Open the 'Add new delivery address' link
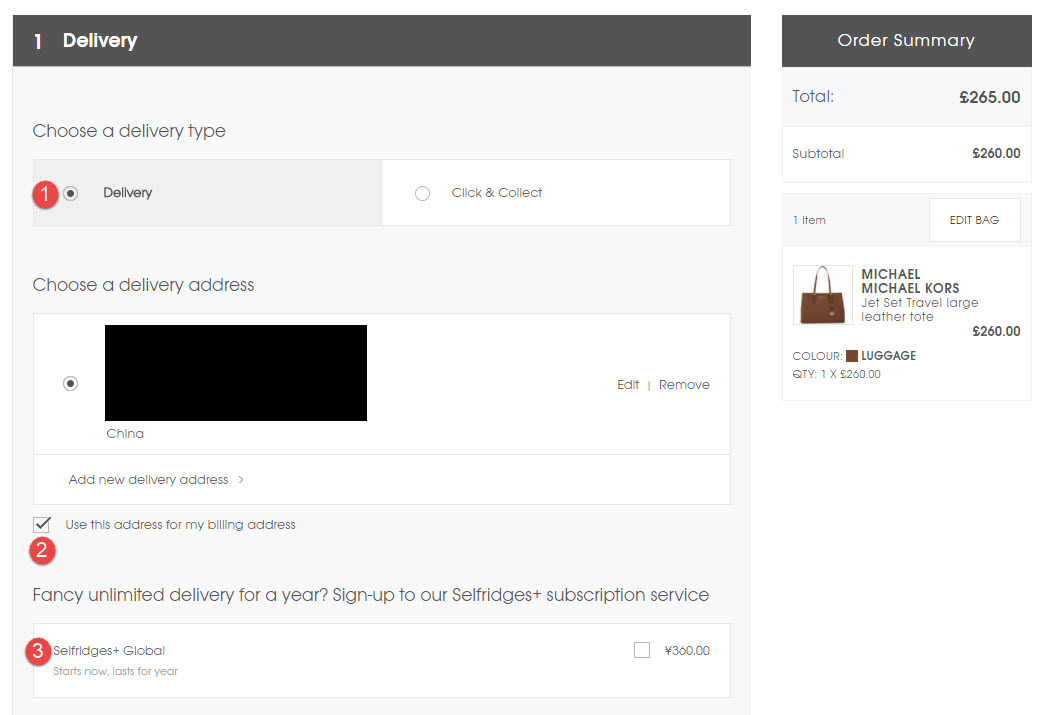Screen dimensions: 1052x715 point(148,480)
